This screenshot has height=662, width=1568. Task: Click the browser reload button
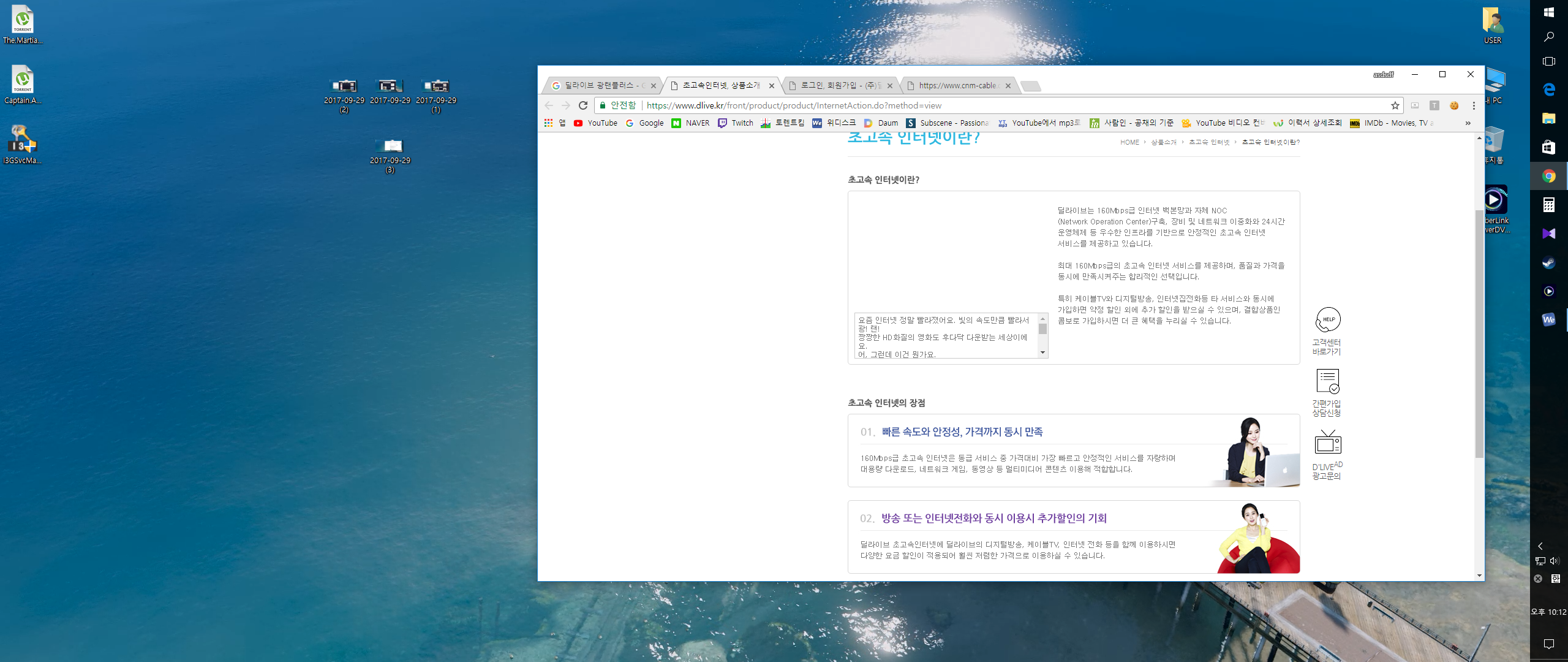click(583, 105)
